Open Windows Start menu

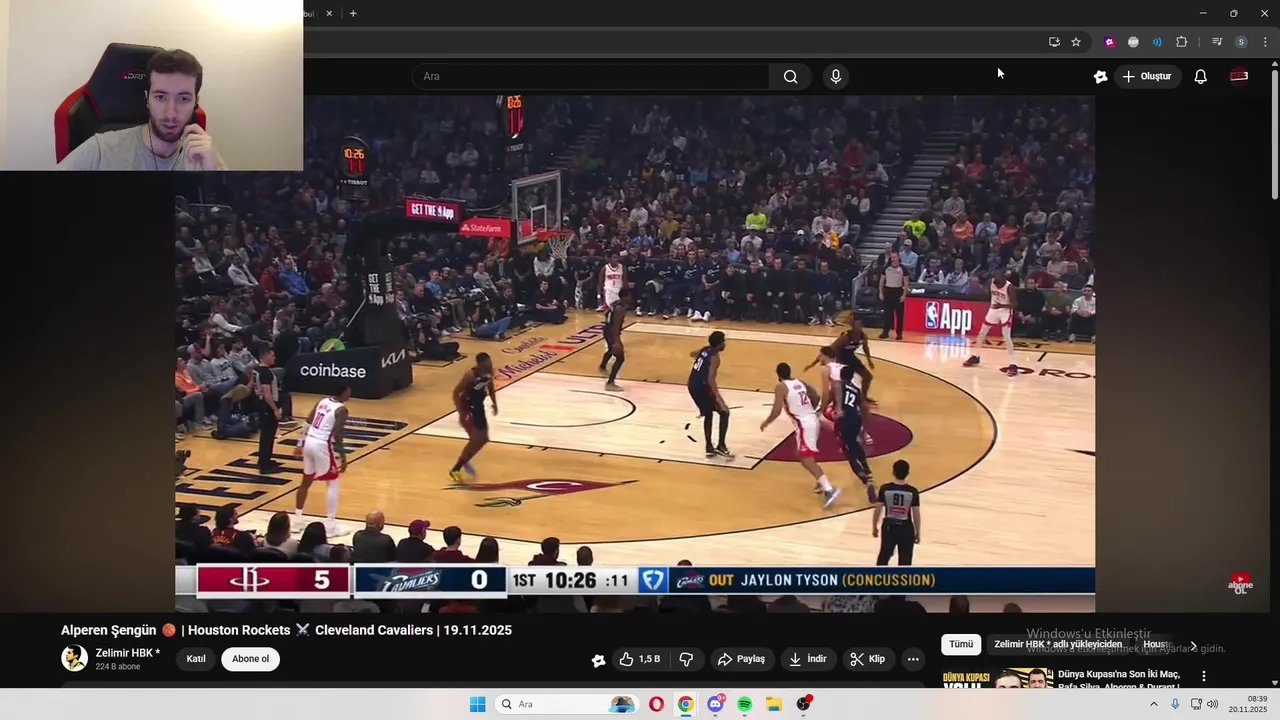coord(477,704)
